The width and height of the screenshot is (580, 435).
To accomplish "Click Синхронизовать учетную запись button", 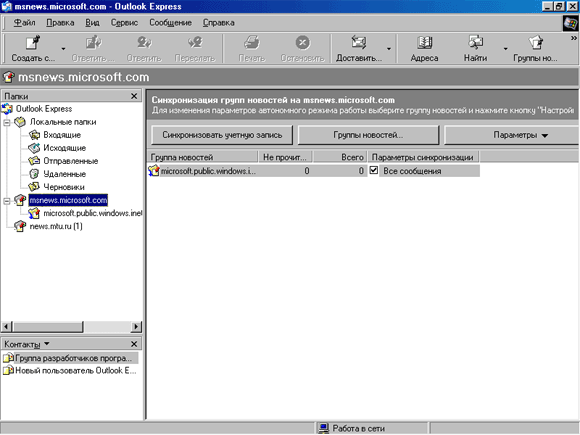I will coord(222,135).
